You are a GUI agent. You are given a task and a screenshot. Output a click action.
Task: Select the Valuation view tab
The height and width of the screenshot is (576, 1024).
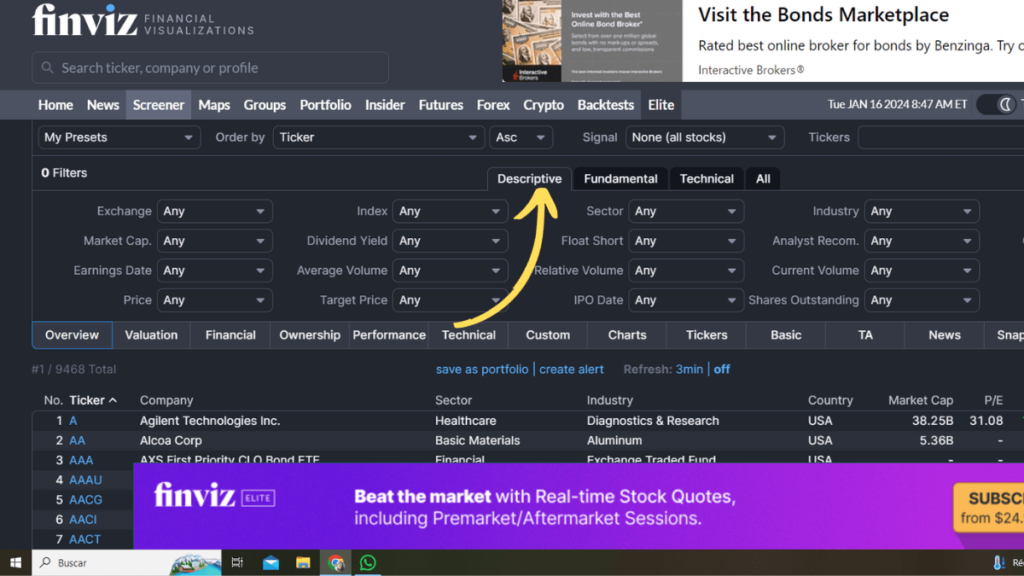pos(151,335)
